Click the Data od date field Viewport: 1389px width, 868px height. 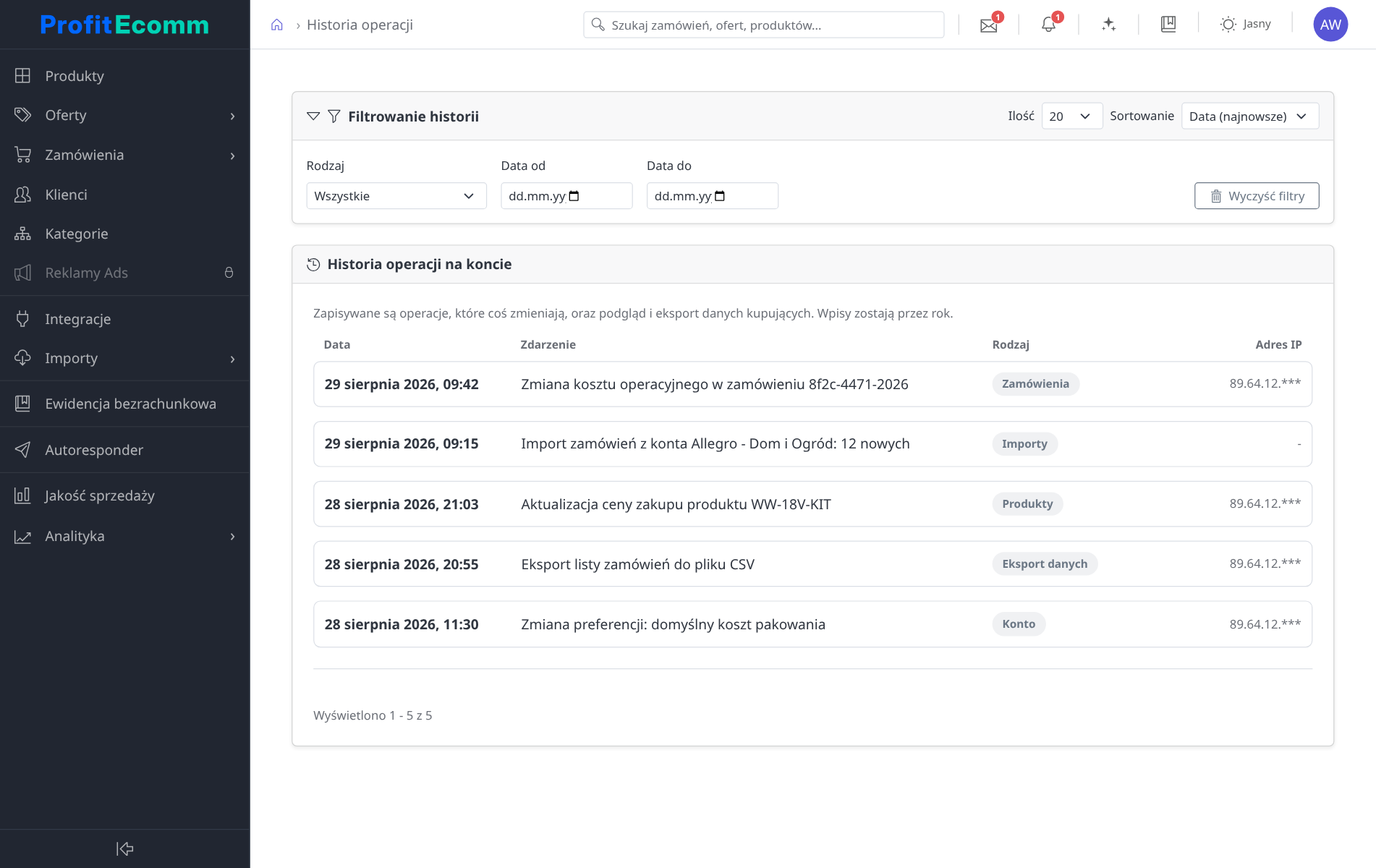tap(566, 196)
